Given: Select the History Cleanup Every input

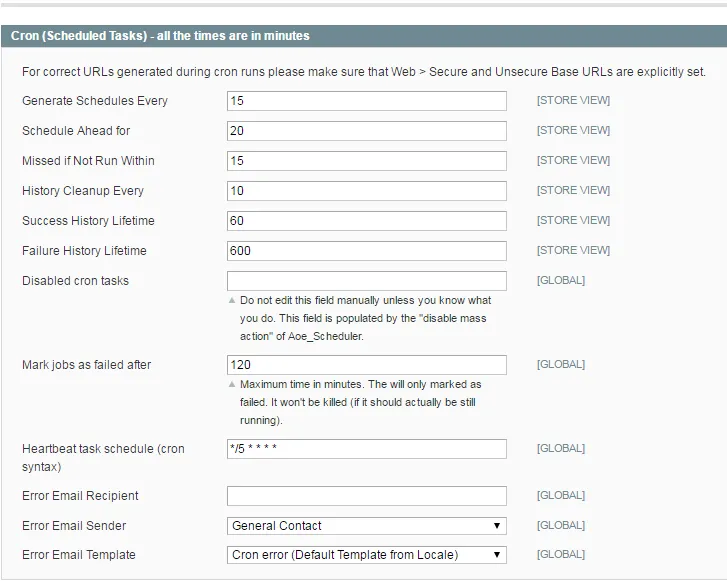Looking at the screenshot, I should click(x=366, y=191).
